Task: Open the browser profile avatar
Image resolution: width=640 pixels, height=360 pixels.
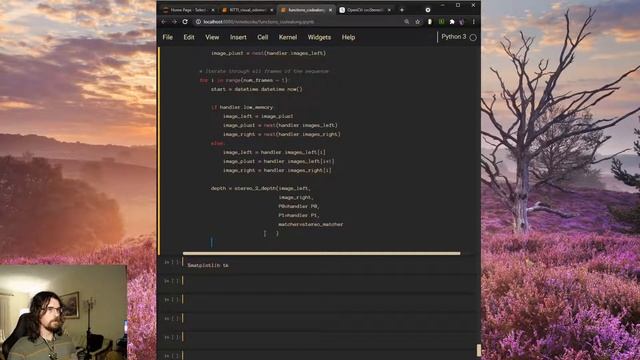Action: (462, 22)
